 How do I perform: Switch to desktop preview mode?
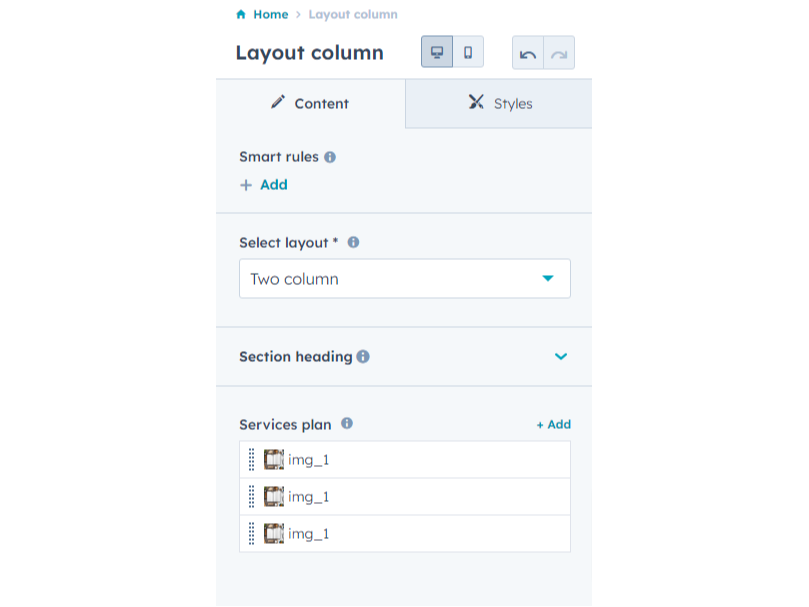pos(437,51)
